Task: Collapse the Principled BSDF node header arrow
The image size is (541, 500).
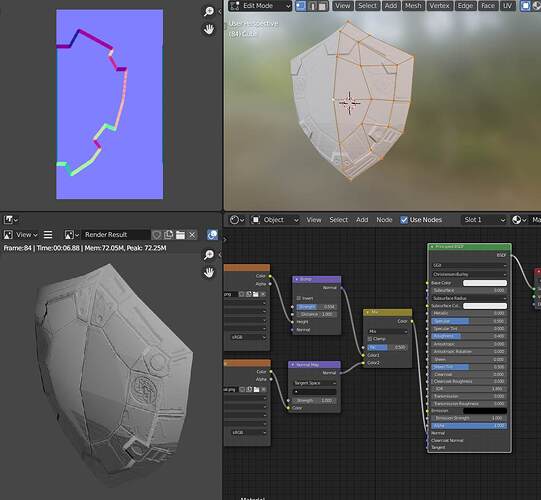Action: [432, 247]
